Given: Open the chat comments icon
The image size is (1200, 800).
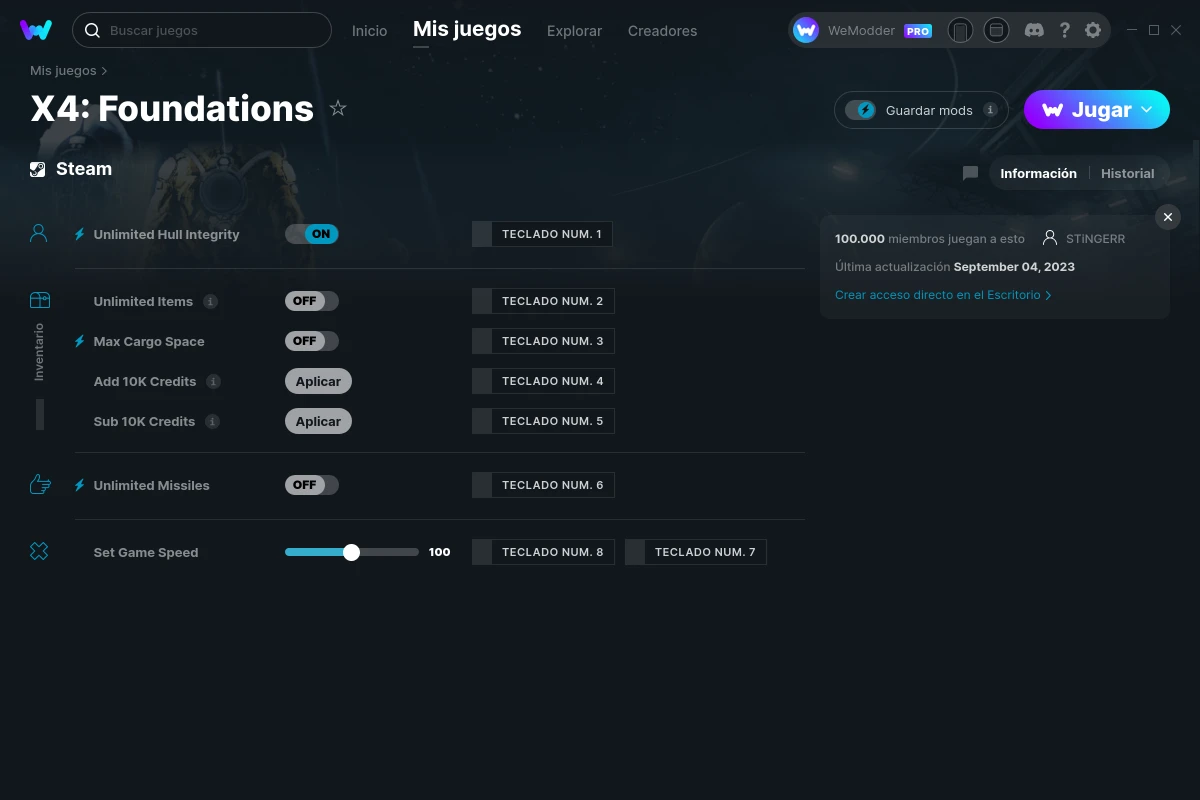Looking at the screenshot, I should click(x=970, y=173).
